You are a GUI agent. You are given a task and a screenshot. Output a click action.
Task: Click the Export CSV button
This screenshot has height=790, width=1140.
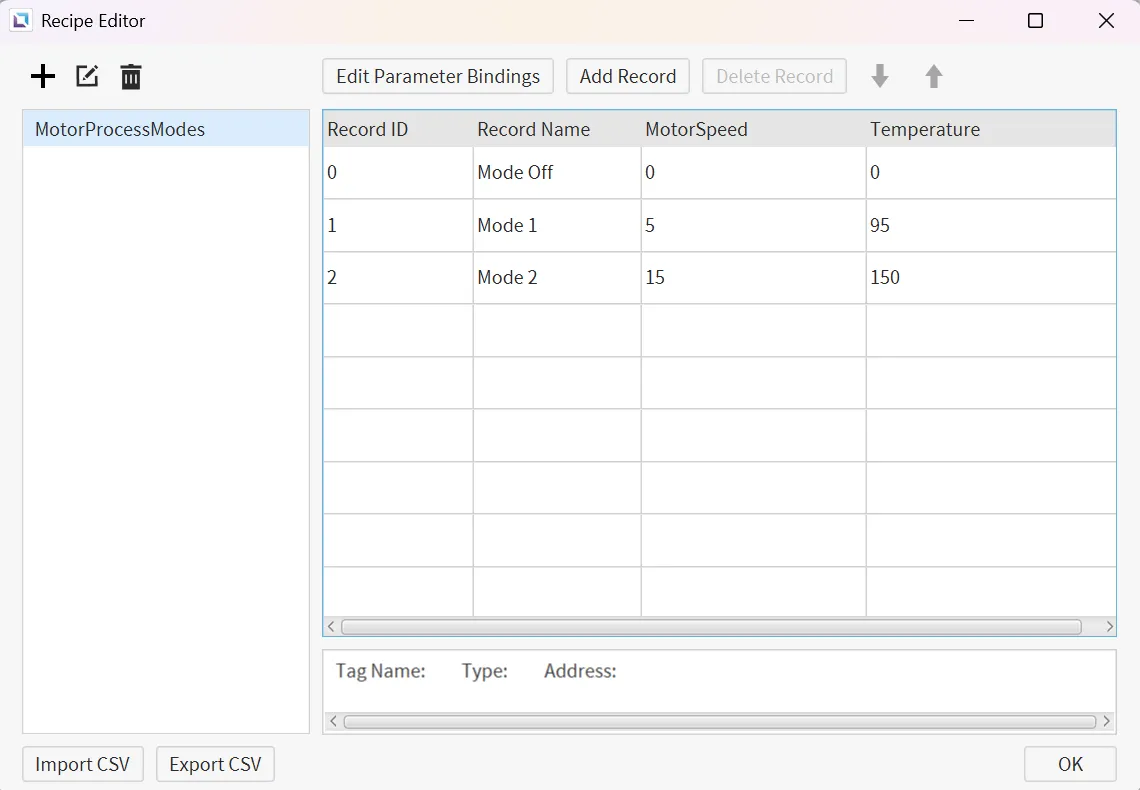(215, 764)
